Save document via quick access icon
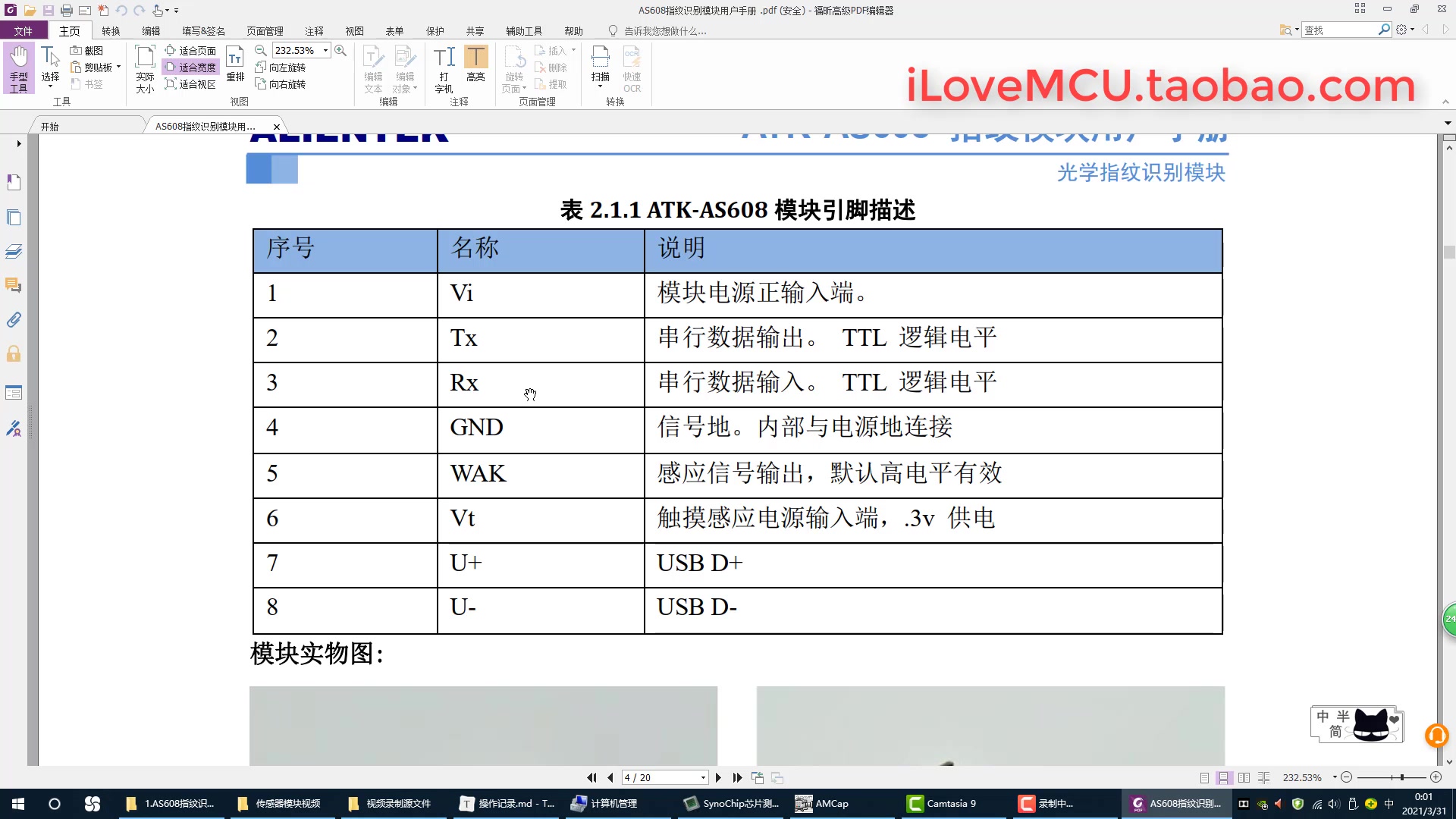Image resolution: width=1456 pixels, height=819 pixels. click(48, 10)
